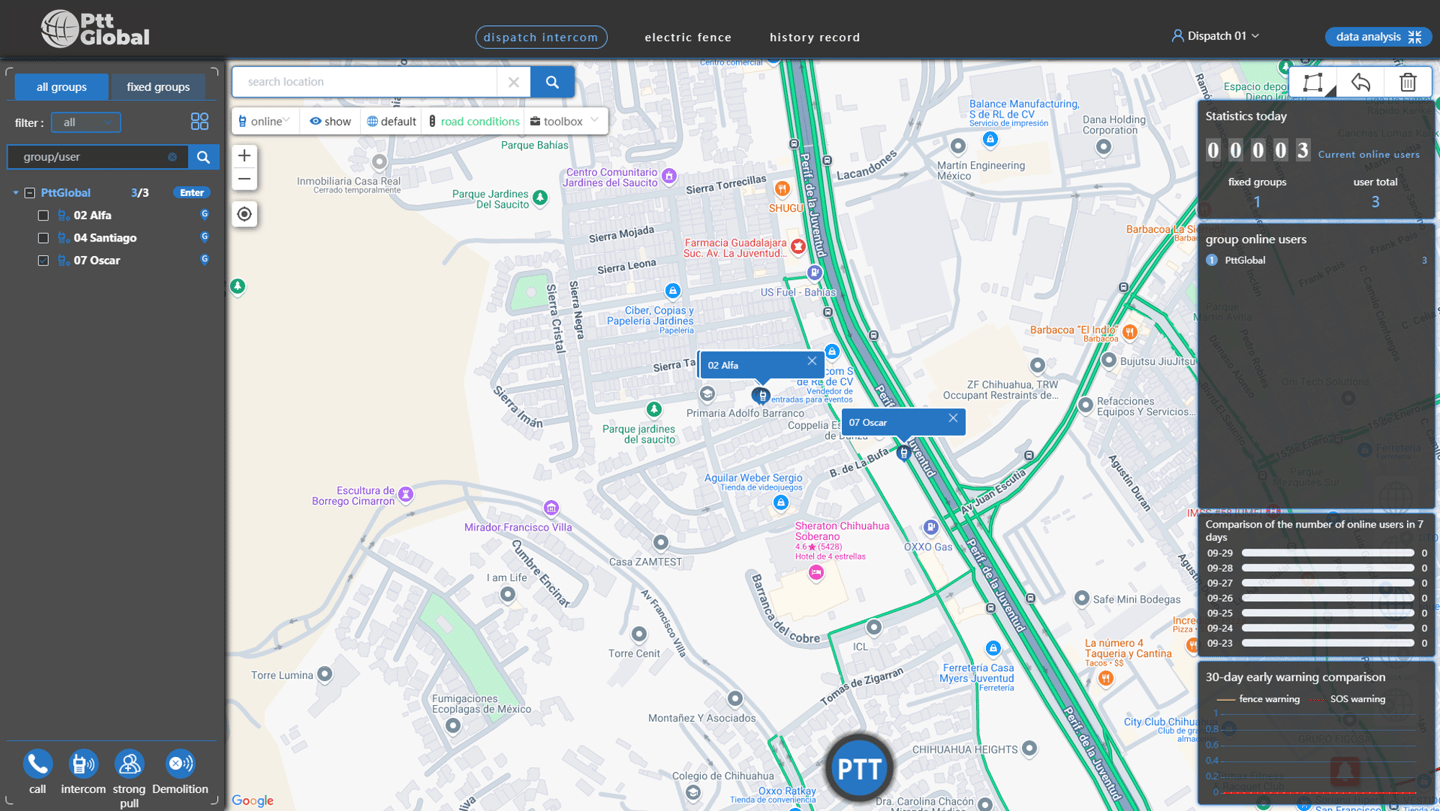
Task: Switch to the electric fence tab
Action: tap(688, 37)
